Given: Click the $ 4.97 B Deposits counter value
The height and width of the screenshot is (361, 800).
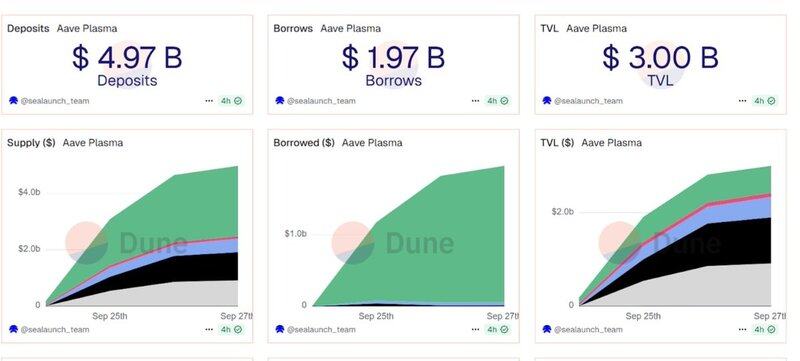Looking at the screenshot, I should [127, 57].
